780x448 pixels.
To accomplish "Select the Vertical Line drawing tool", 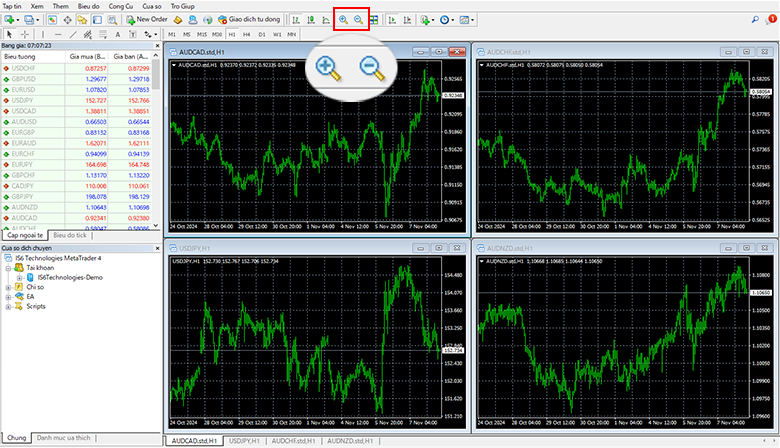I will (43, 34).
